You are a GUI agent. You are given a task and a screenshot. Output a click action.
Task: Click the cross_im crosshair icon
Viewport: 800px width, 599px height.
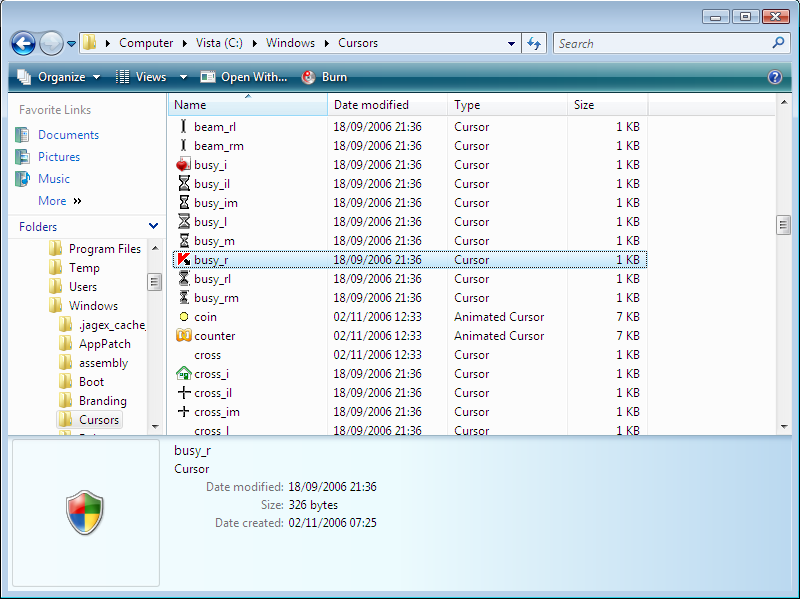pyautogui.click(x=184, y=411)
